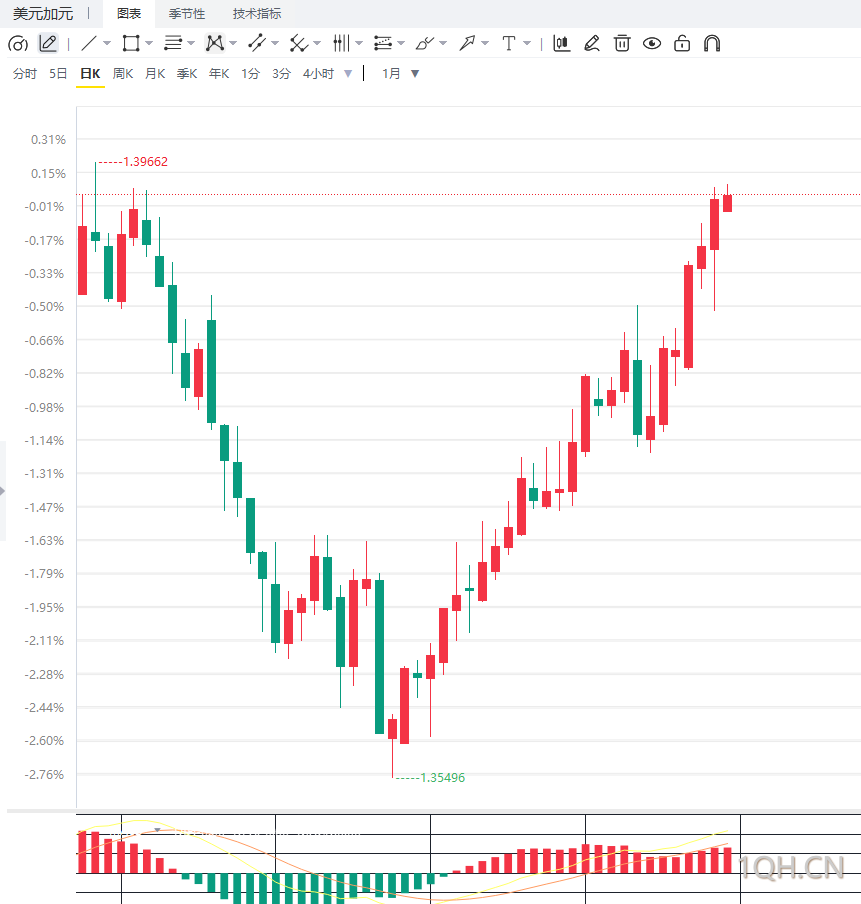Select the rectangle shape tool
This screenshot has height=904, width=861.
pyautogui.click(x=131, y=43)
